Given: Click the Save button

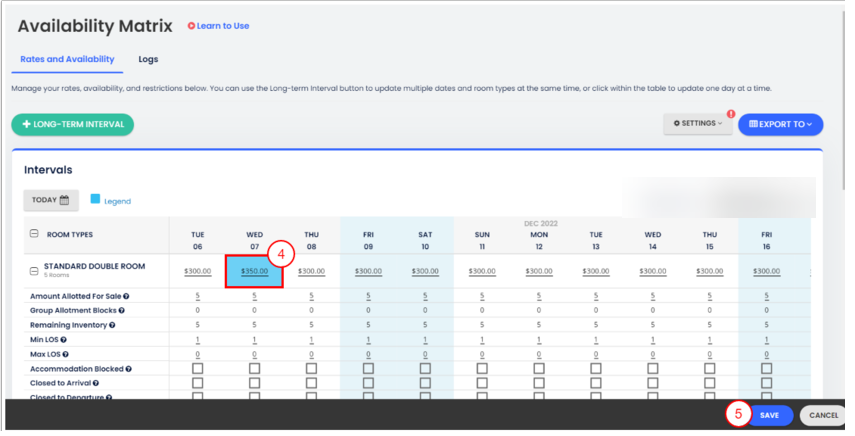Looking at the screenshot, I should (769, 415).
